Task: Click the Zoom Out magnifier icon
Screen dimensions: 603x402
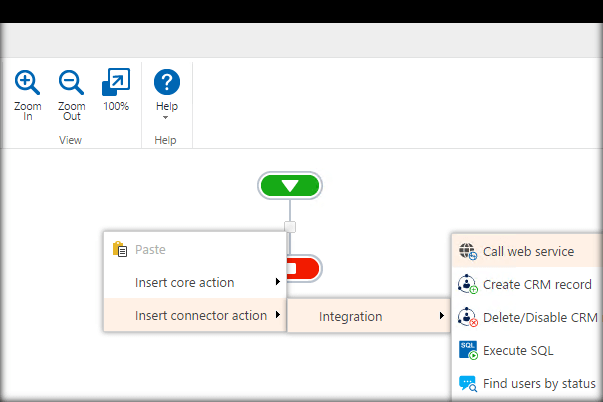Action: (71, 82)
